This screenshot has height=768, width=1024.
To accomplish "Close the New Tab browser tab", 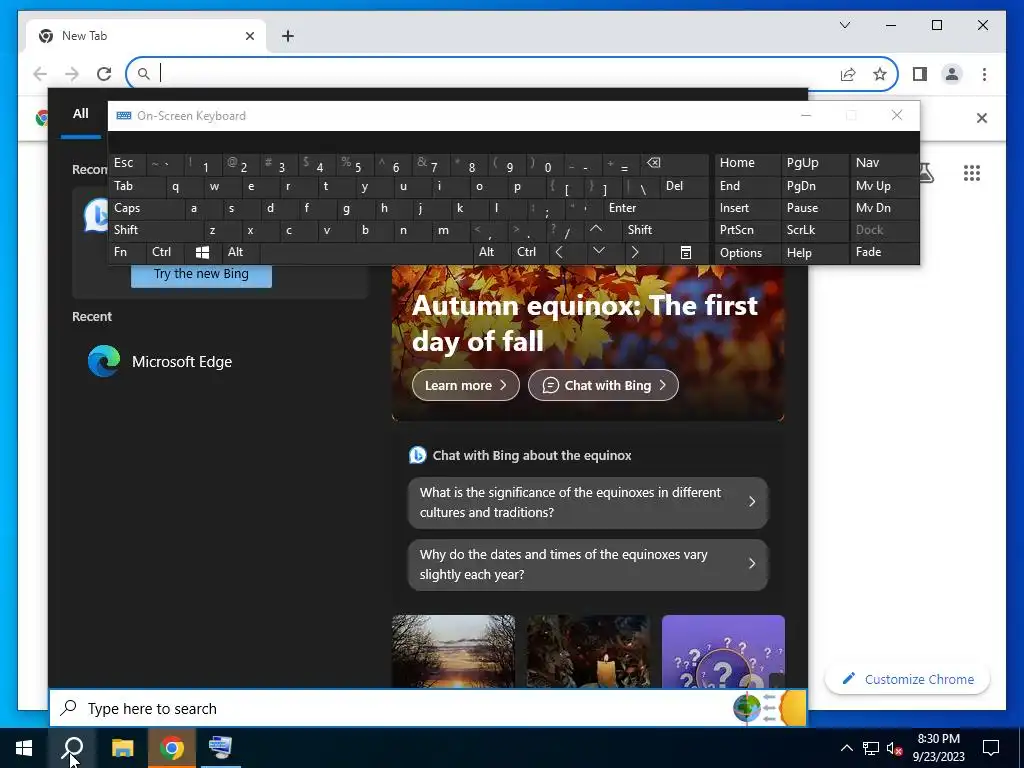I will click(249, 36).
